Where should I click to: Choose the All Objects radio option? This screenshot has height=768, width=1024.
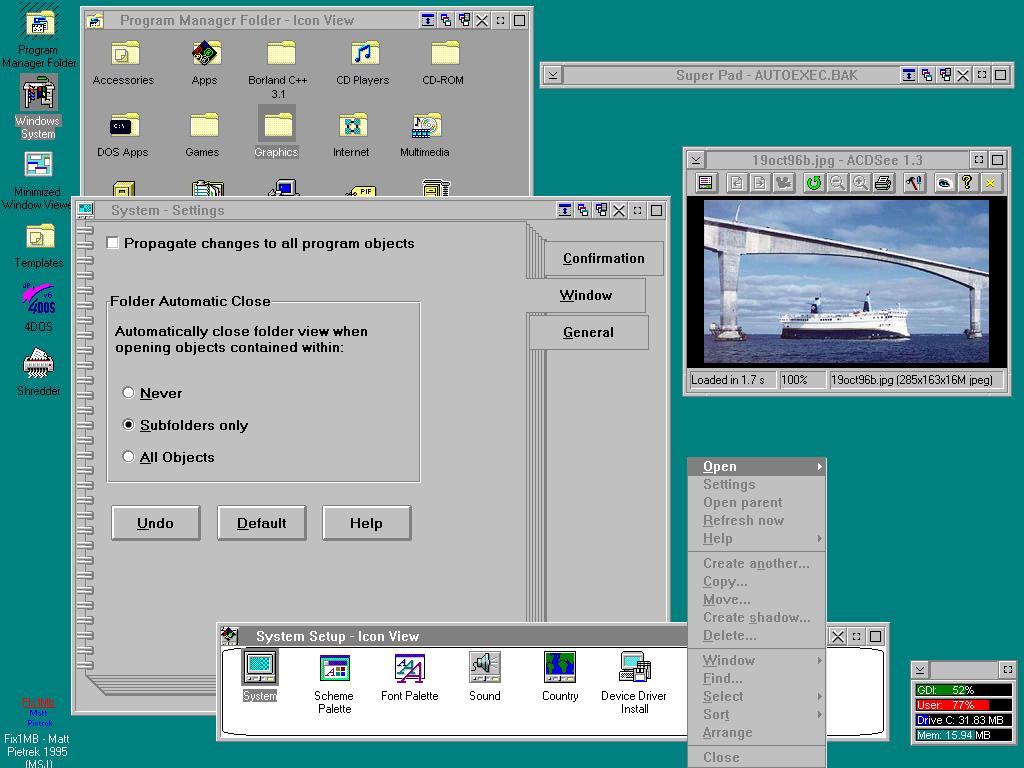128,457
